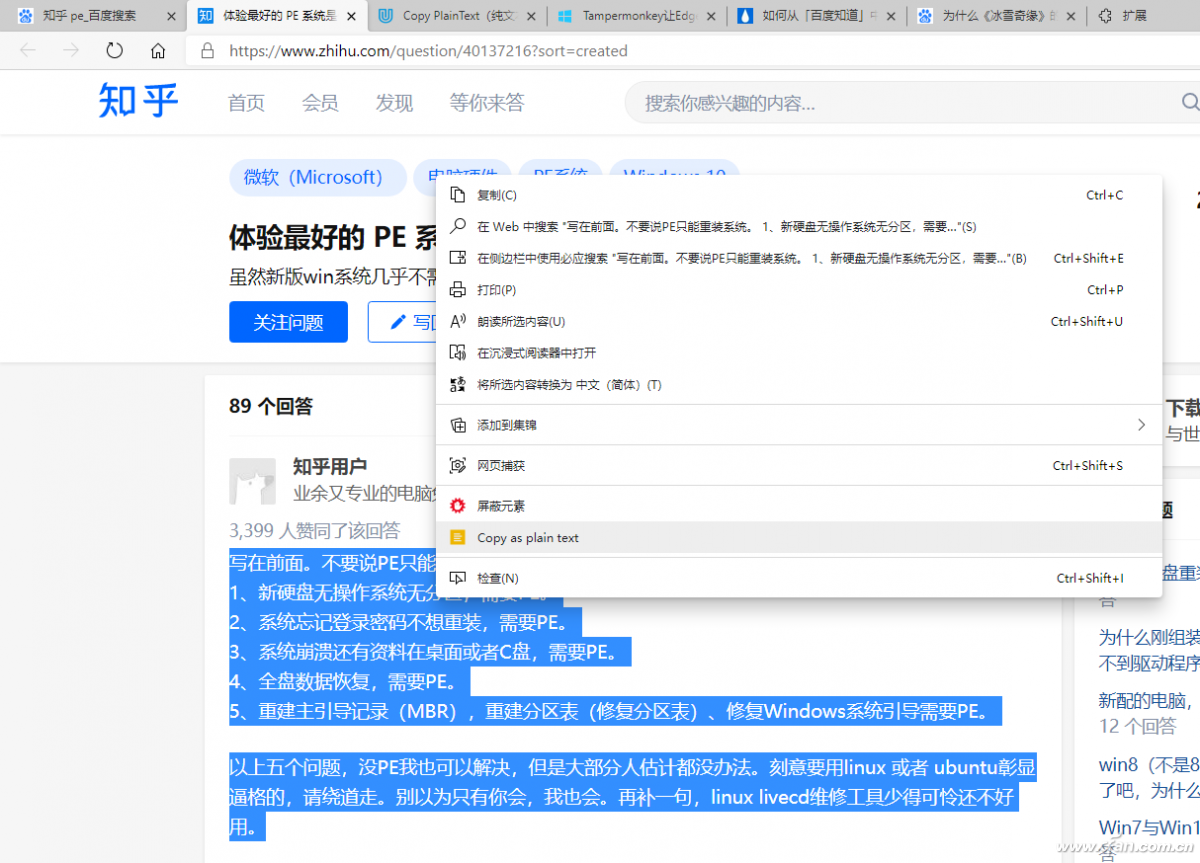1200x863 pixels.
Task: Click the 关注问题 button
Action: click(x=288, y=322)
